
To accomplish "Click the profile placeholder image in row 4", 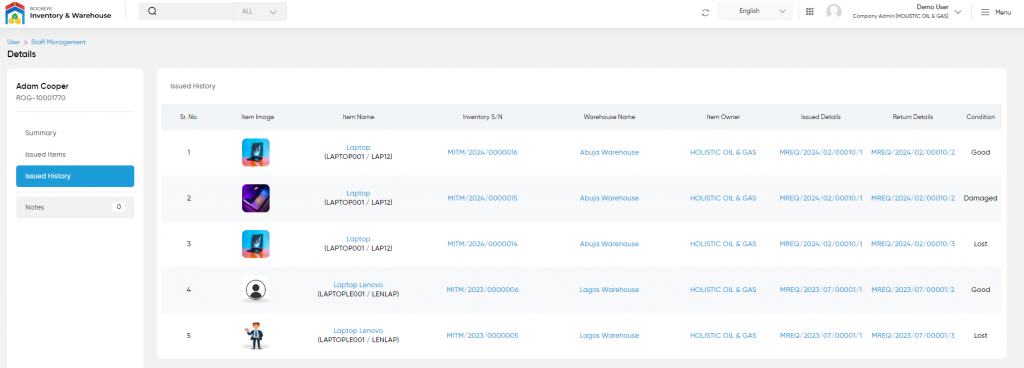I will click(255, 289).
